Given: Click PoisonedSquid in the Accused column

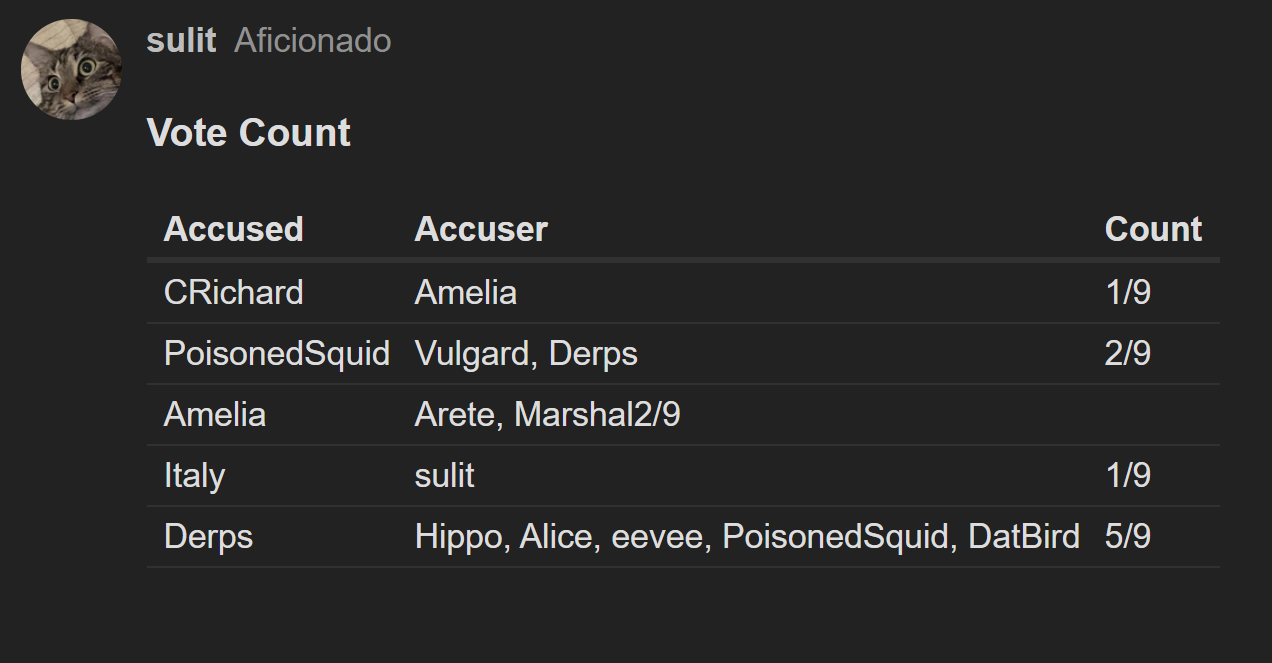Looking at the screenshot, I should click(x=276, y=353).
